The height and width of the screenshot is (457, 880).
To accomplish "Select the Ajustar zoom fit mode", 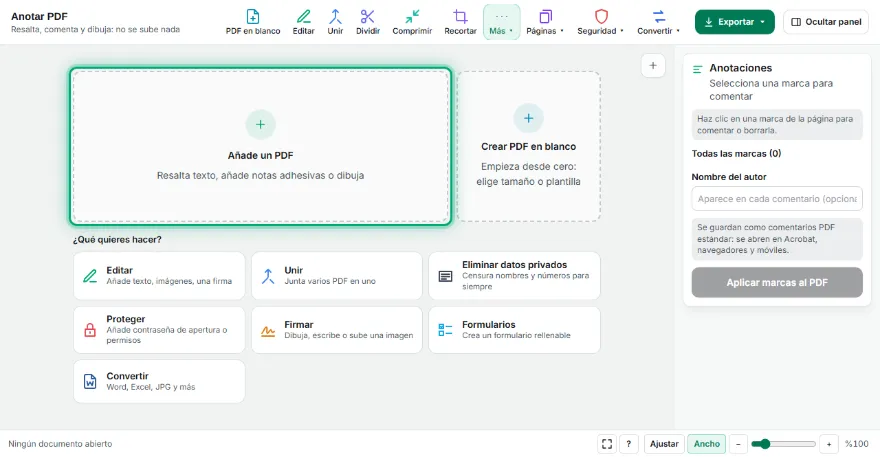I will point(664,444).
